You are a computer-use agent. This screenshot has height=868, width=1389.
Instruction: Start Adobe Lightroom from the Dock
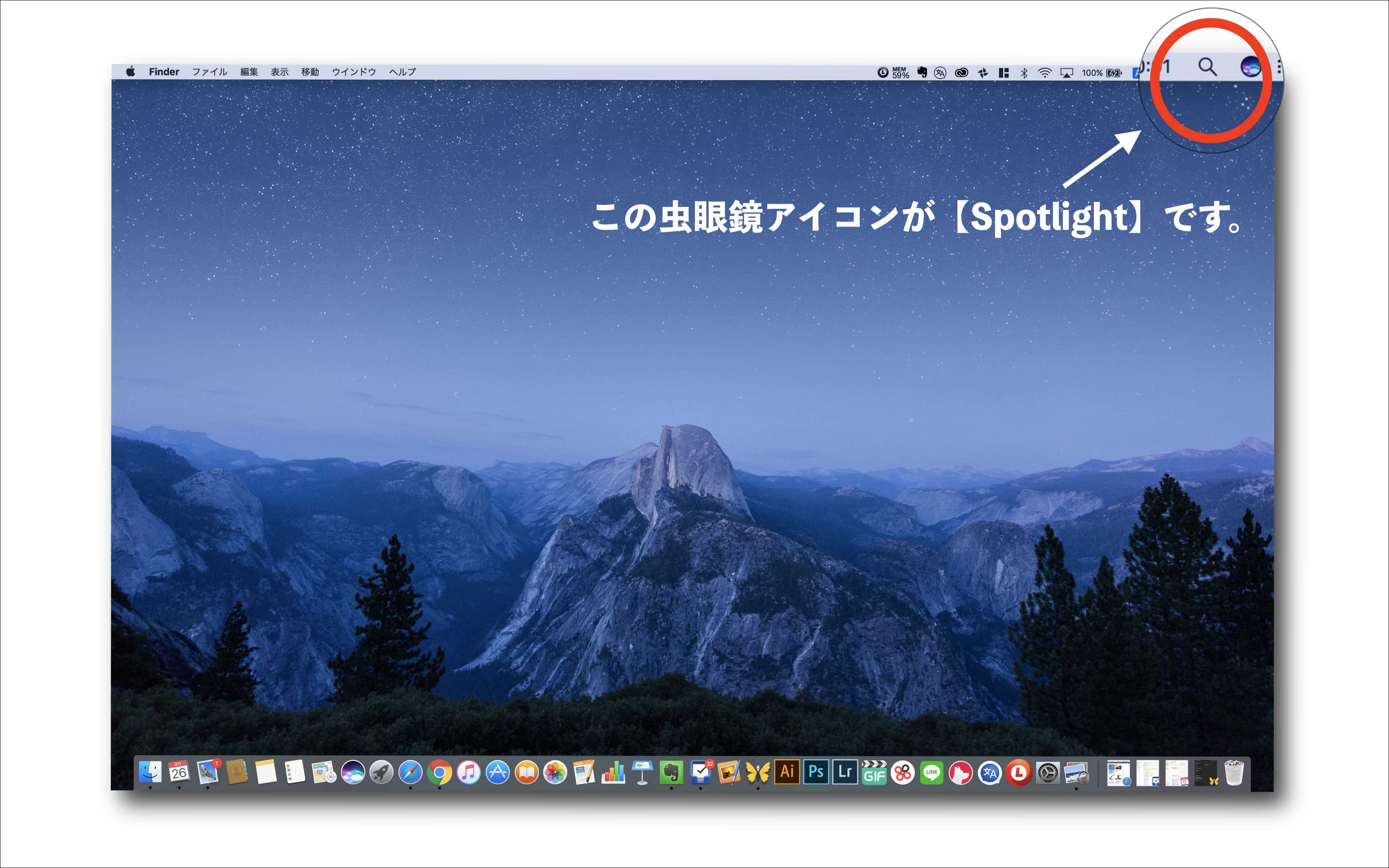point(845,773)
